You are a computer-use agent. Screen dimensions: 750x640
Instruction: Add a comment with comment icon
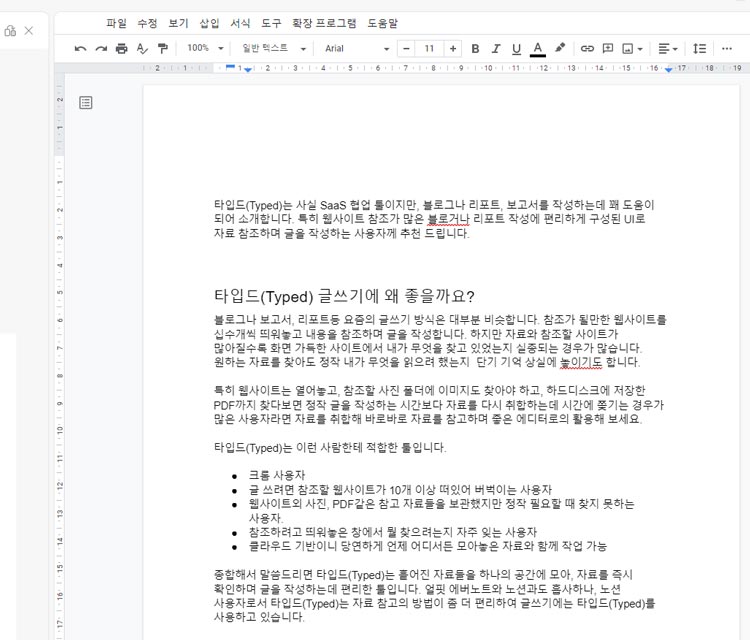pyautogui.click(x=607, y=48)
